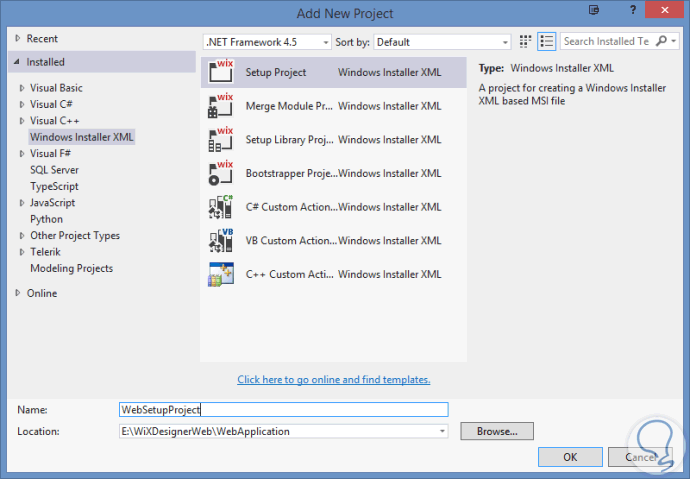Select Python category

pos(46,219)
